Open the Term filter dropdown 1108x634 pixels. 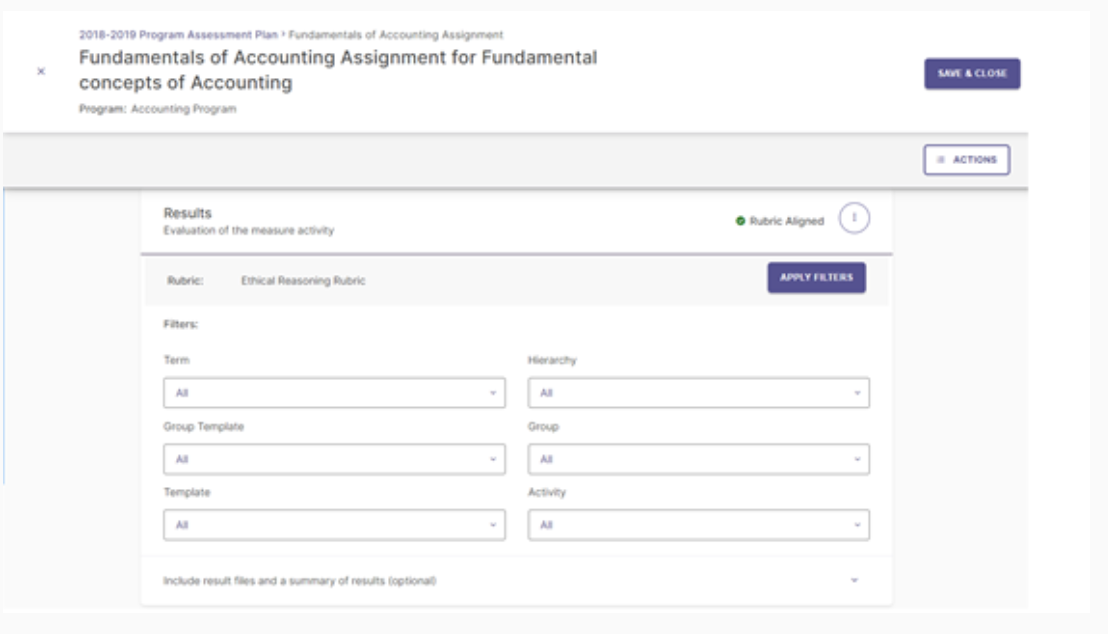pos(334,393)
